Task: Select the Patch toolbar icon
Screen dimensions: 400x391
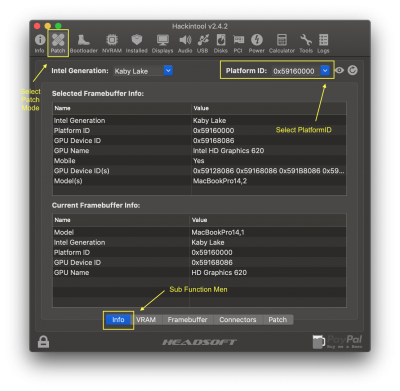Action: [58, 43]
